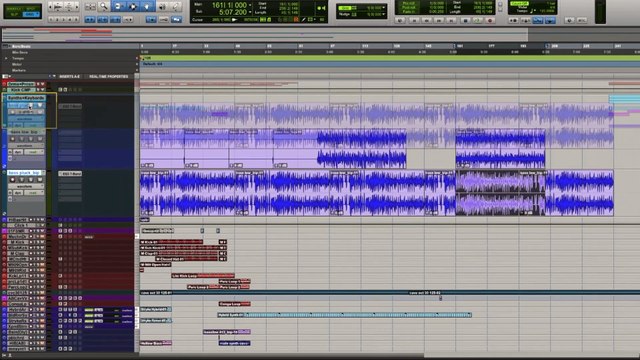This screenshot has width=640, height=360.
Task: Open the Grid value dropdown arrow
Action: (384, 8)
